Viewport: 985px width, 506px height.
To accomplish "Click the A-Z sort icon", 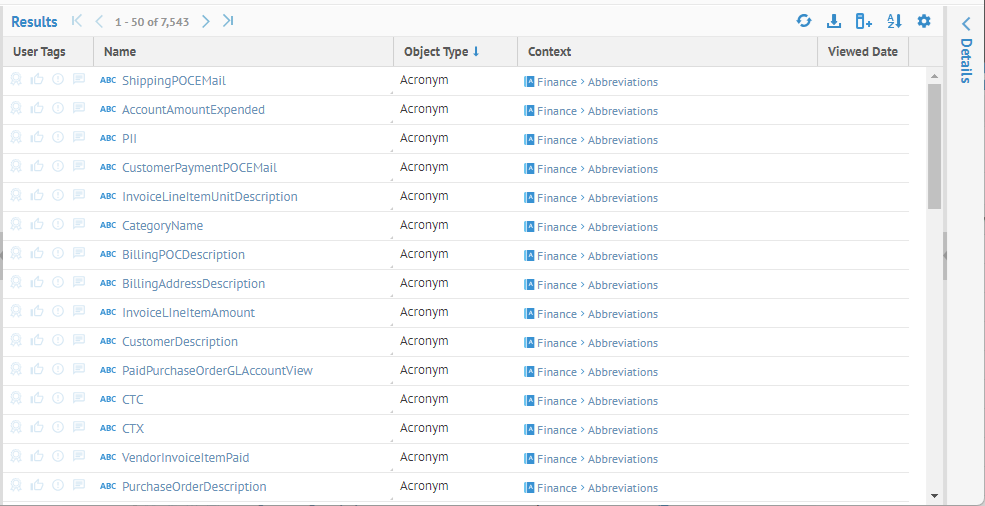I will [x=894, y=21].
